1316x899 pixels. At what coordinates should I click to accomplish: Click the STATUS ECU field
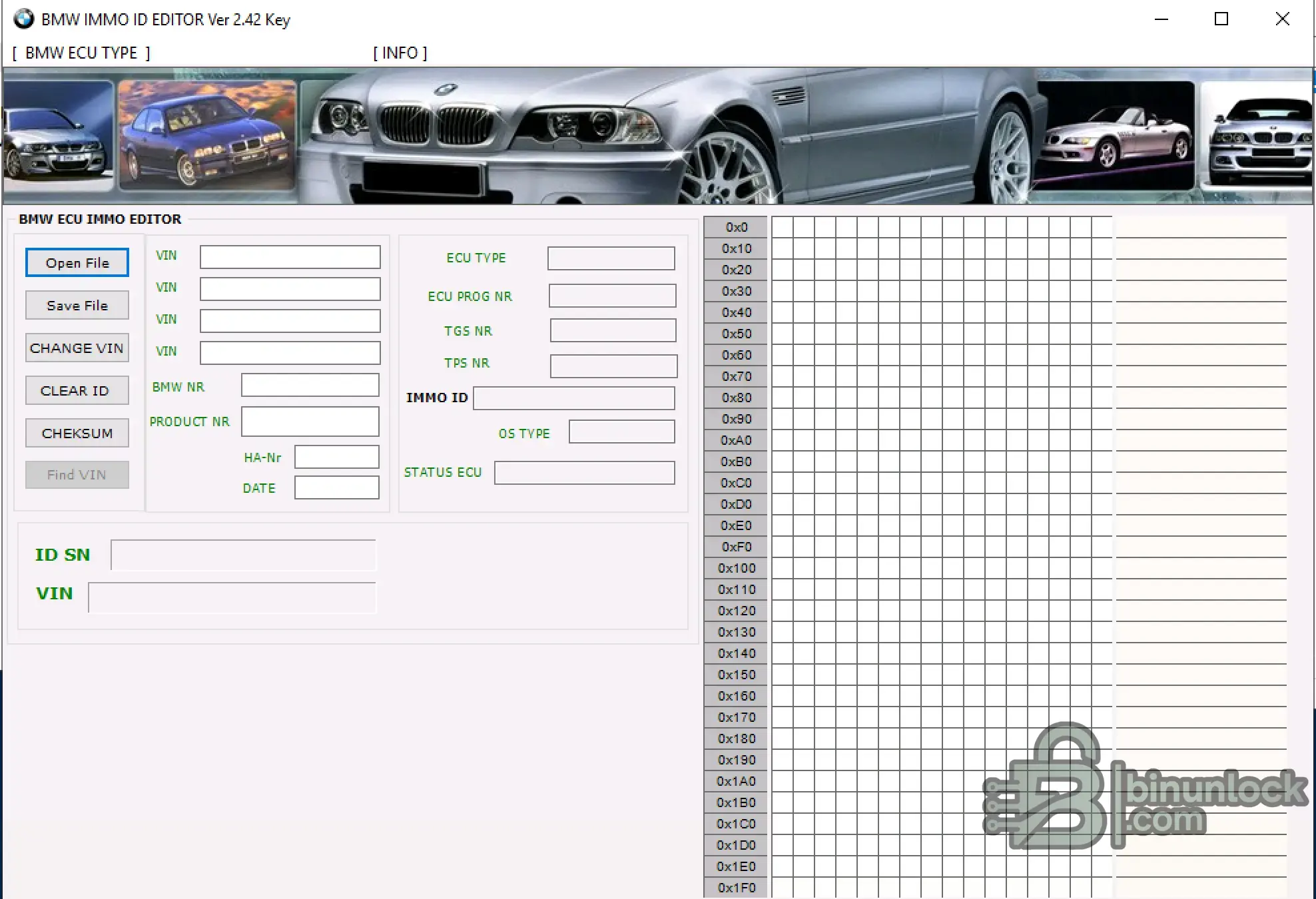coord(585,473)
